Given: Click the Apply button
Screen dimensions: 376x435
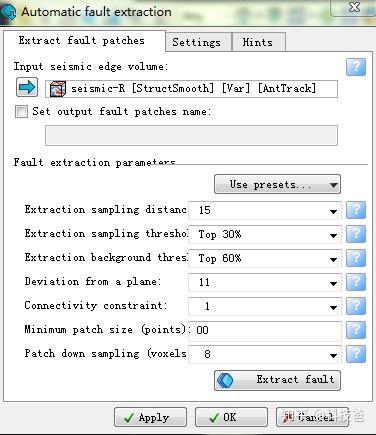Looking at the screenshot, I should pyautogui.click(x=150, y=417).
